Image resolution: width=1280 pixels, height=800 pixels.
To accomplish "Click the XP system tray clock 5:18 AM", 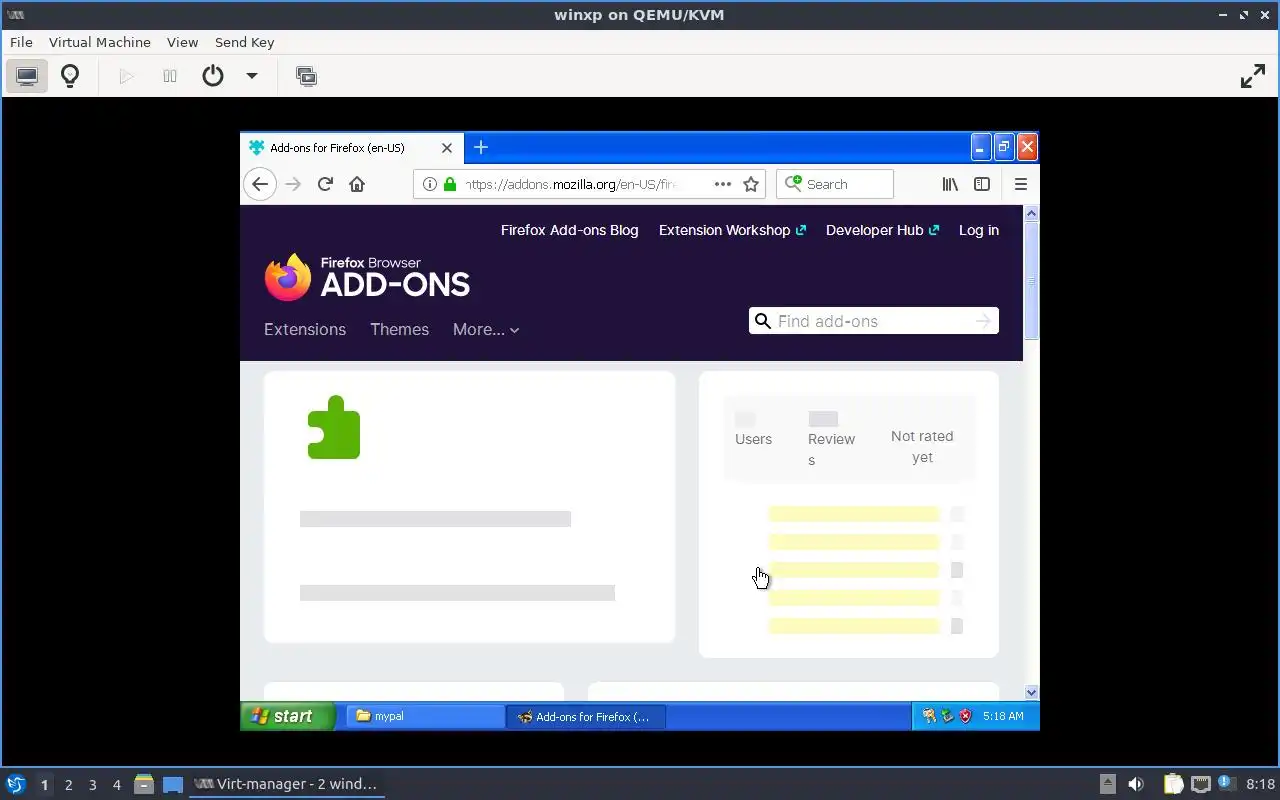I will pyautogui.click(x=1003, y=716).
